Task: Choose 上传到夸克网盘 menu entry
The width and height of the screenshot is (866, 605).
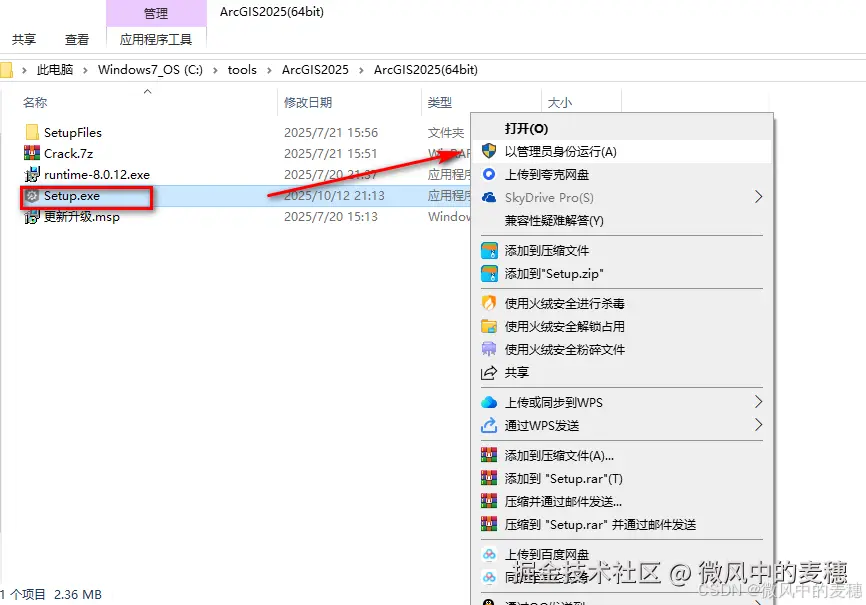Action: pos(547,175)
